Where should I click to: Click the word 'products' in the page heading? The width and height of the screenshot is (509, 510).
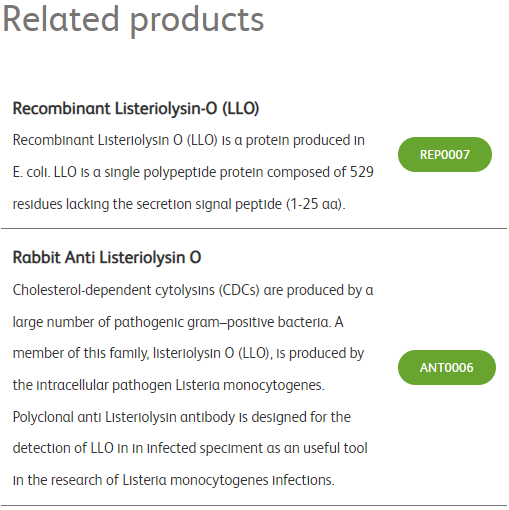(197, 22)
